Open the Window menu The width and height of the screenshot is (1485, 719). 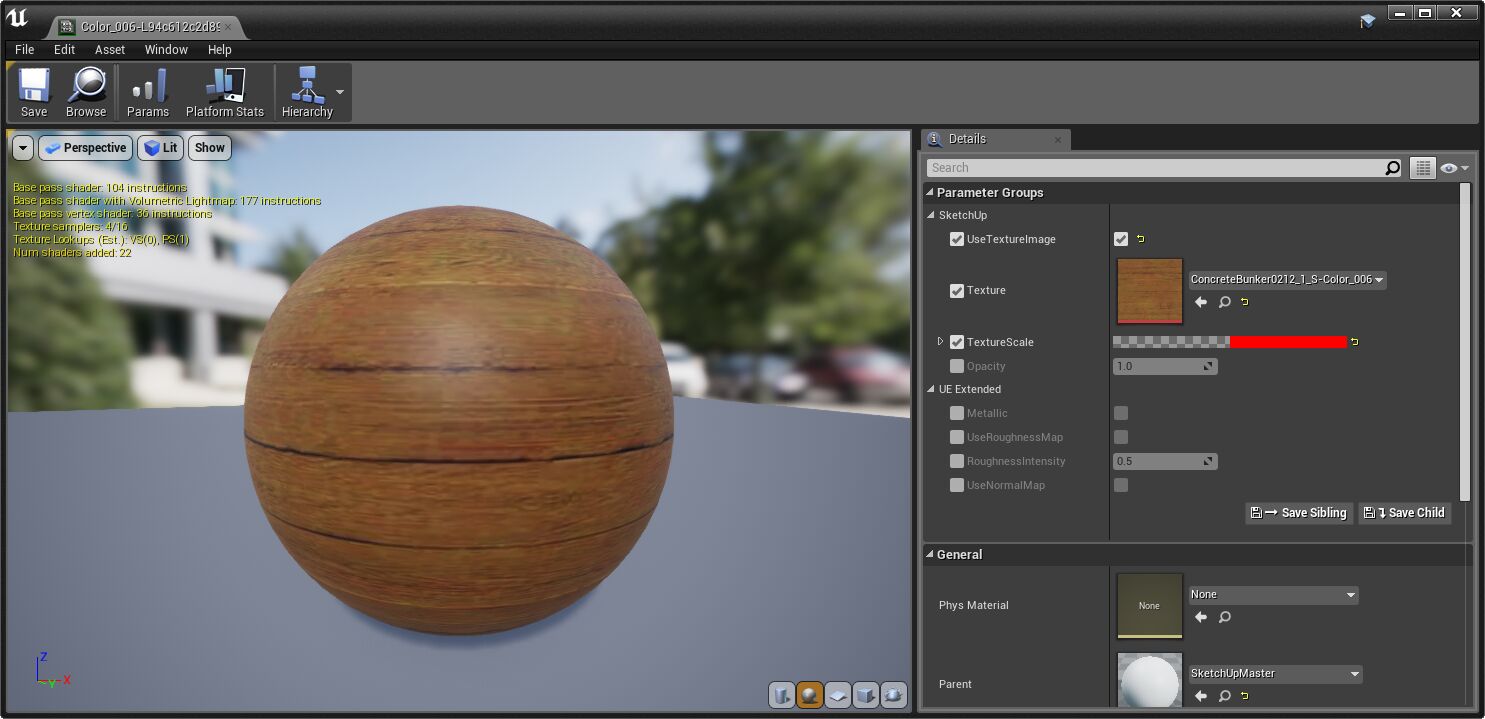pyautogui.click(x=166, y=49)
